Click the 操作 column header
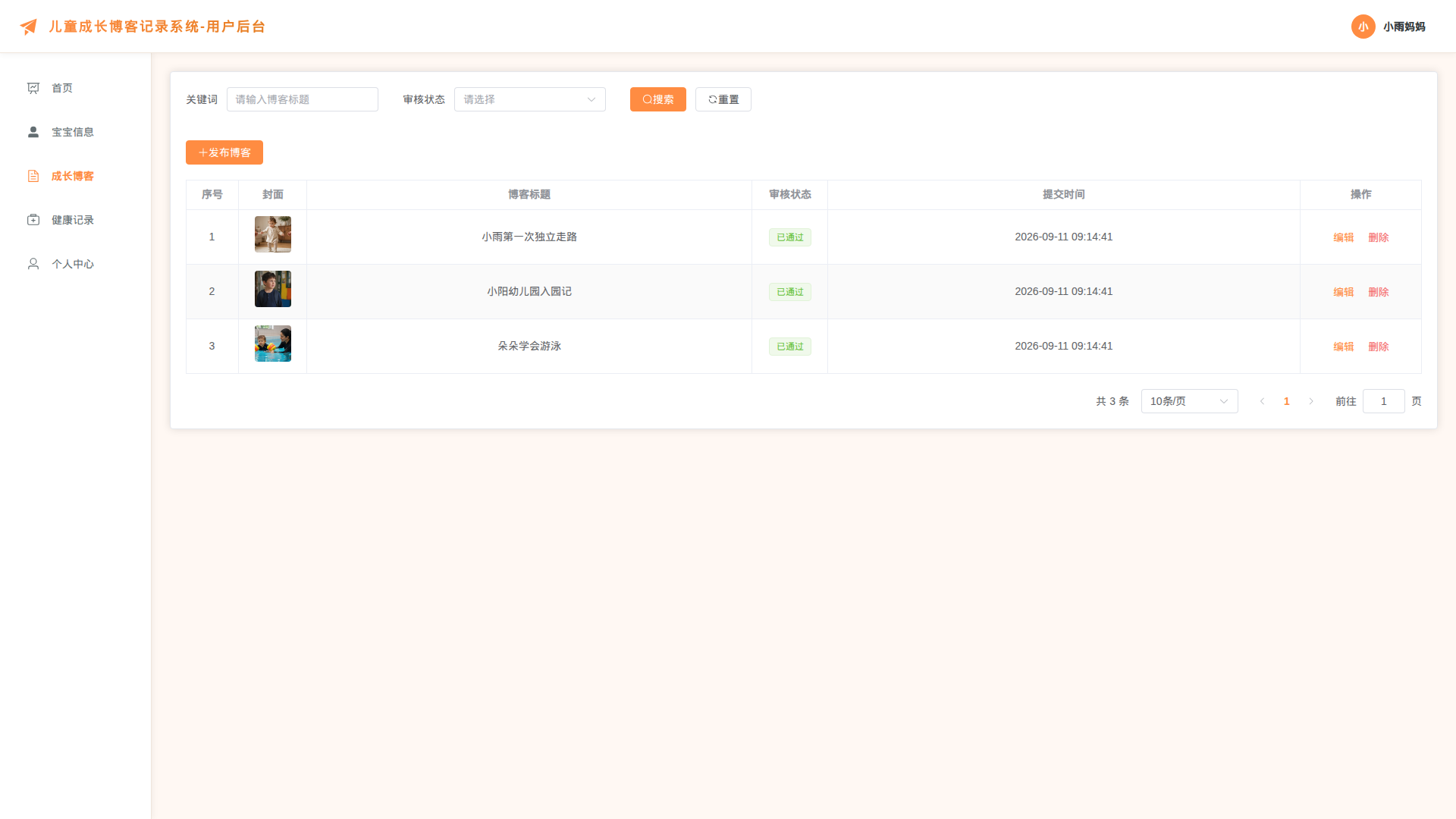Screen dimensions: 1456x819 tap(1360, 195)
